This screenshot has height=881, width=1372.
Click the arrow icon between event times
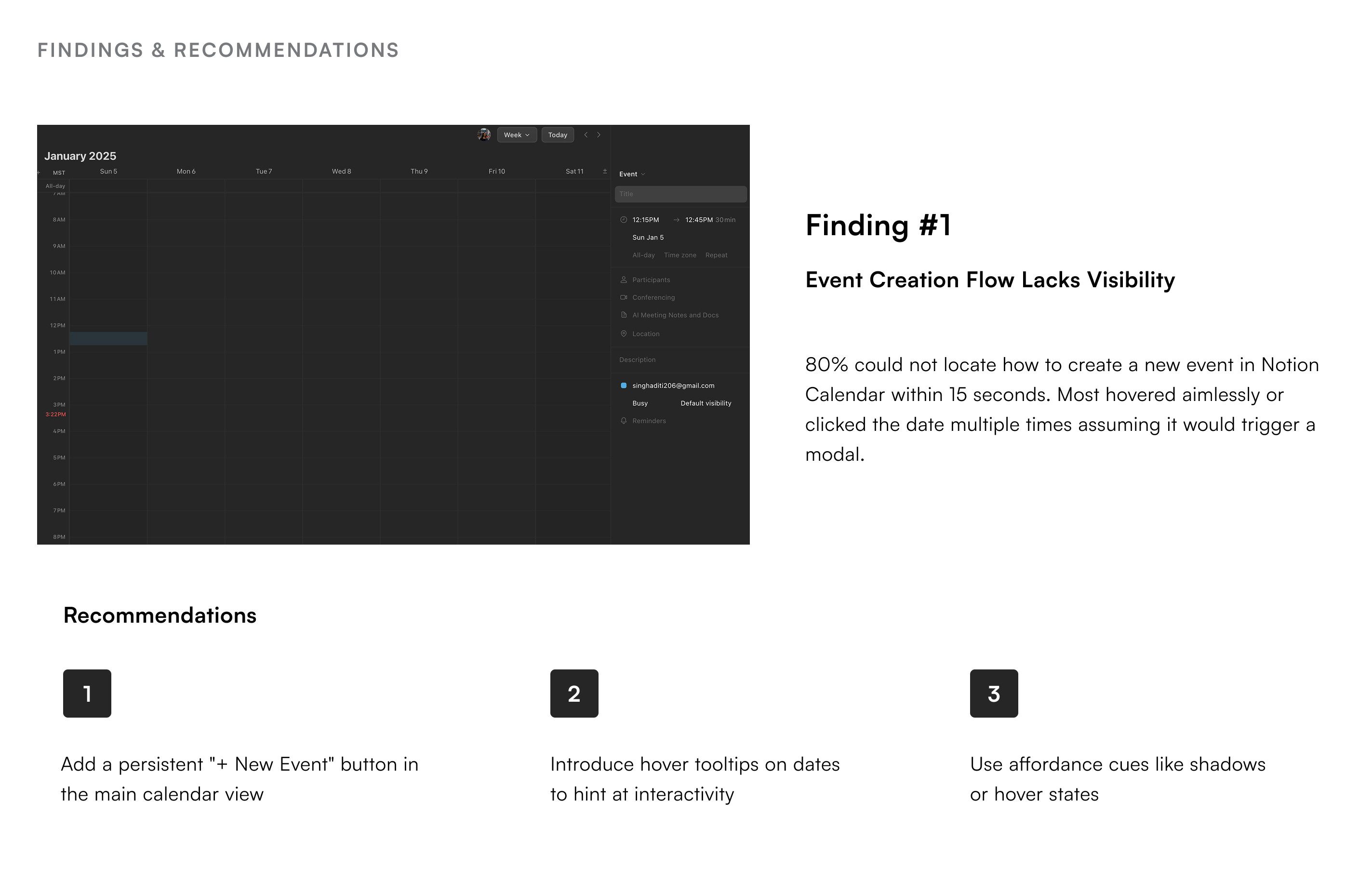[676, 220]
